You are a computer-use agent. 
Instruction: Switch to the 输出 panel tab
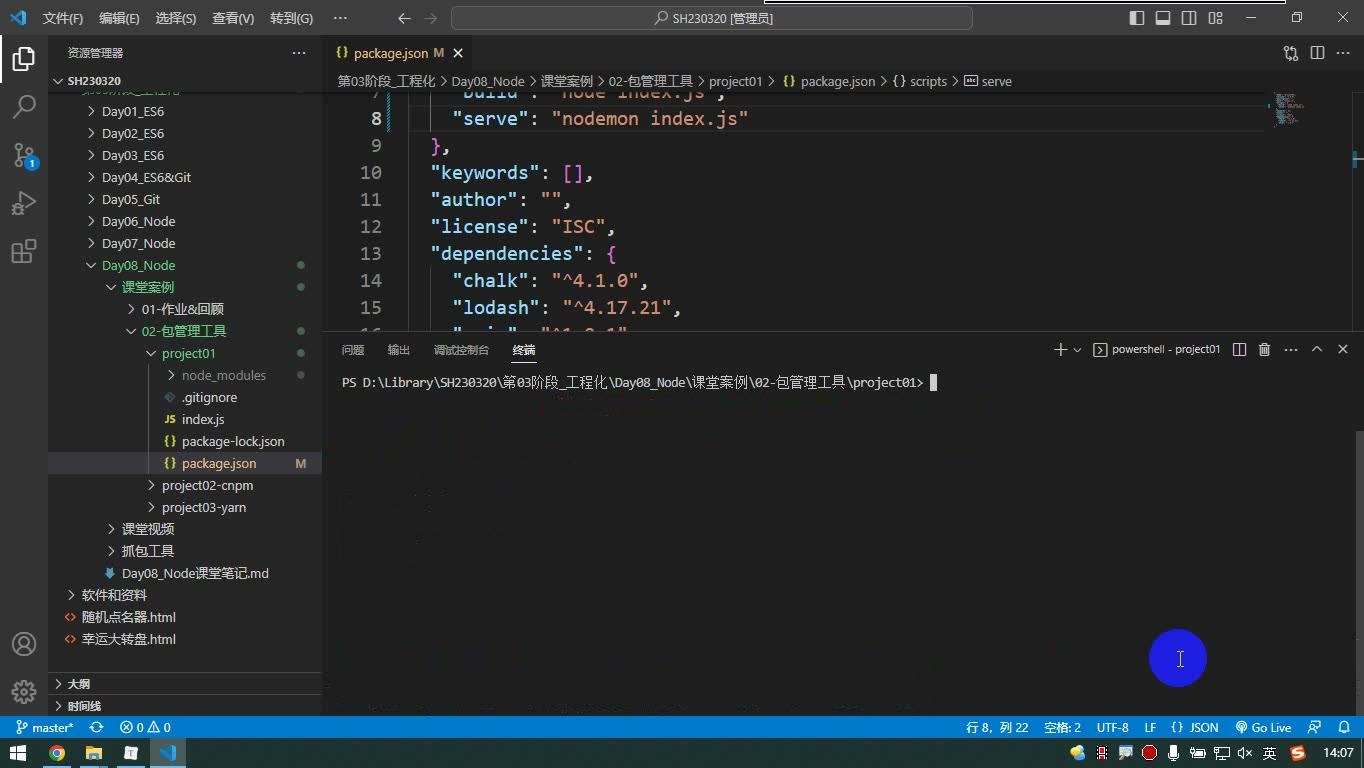tap(399, 350)
